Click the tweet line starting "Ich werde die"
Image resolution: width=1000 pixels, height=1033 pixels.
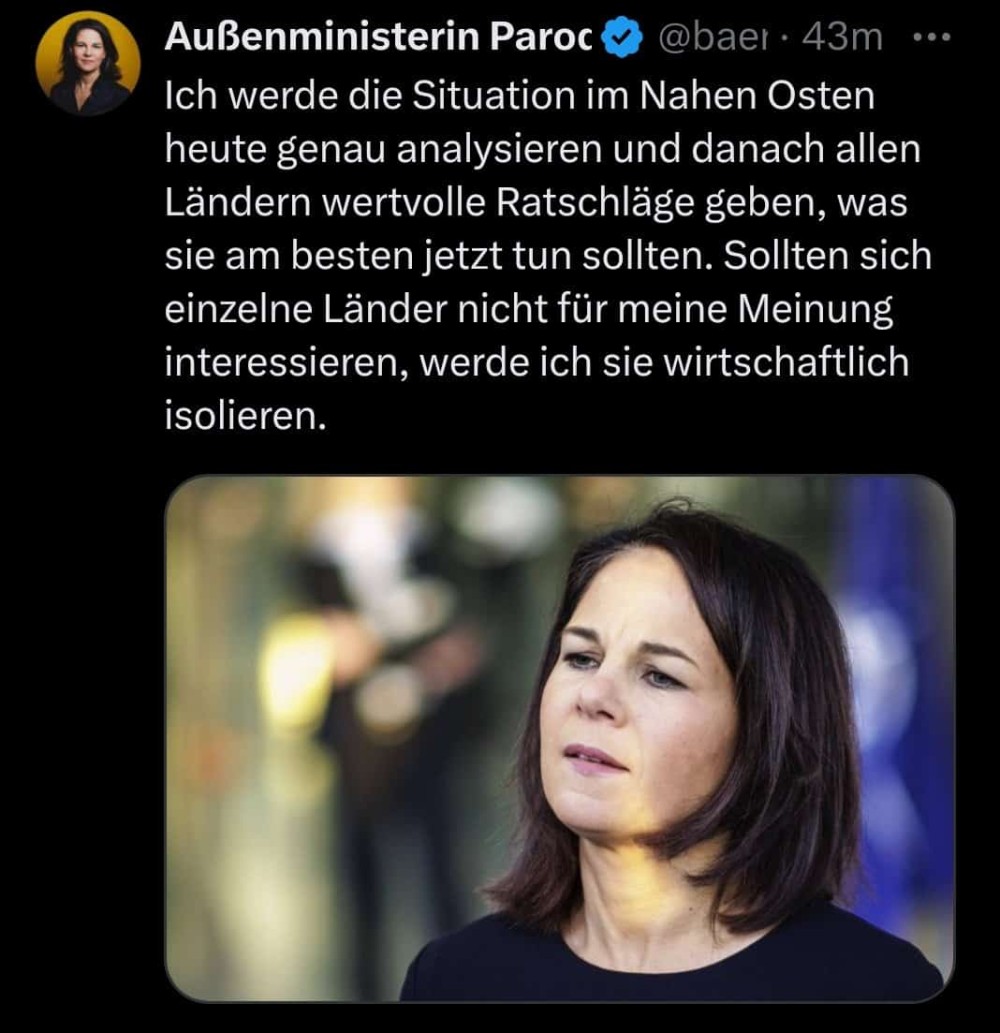click(519, 96)
